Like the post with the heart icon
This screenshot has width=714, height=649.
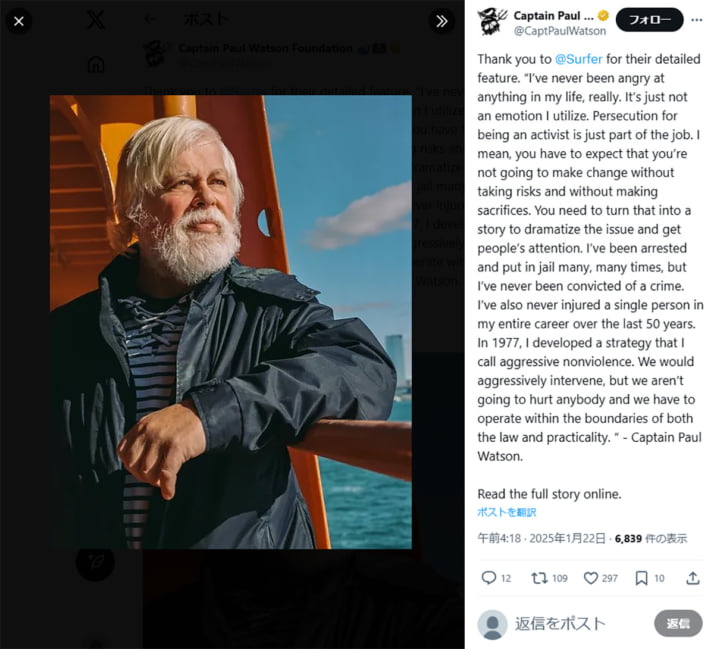point(591,578)
